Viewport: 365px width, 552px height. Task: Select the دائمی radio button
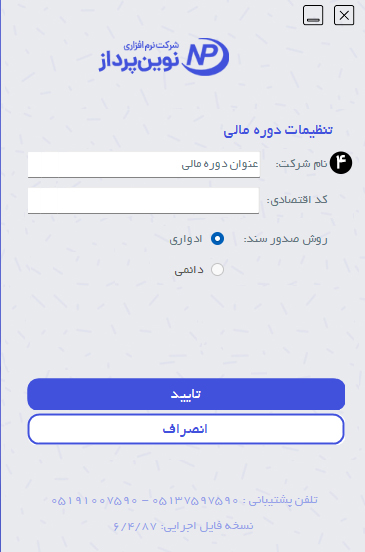(217, 270)
